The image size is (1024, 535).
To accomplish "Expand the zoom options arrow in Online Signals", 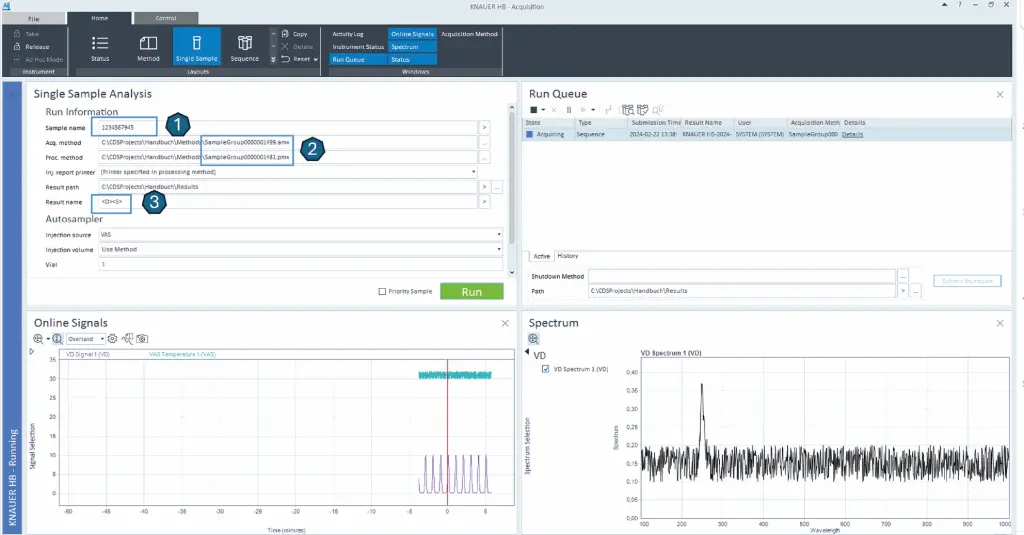I will pos(48,339).
